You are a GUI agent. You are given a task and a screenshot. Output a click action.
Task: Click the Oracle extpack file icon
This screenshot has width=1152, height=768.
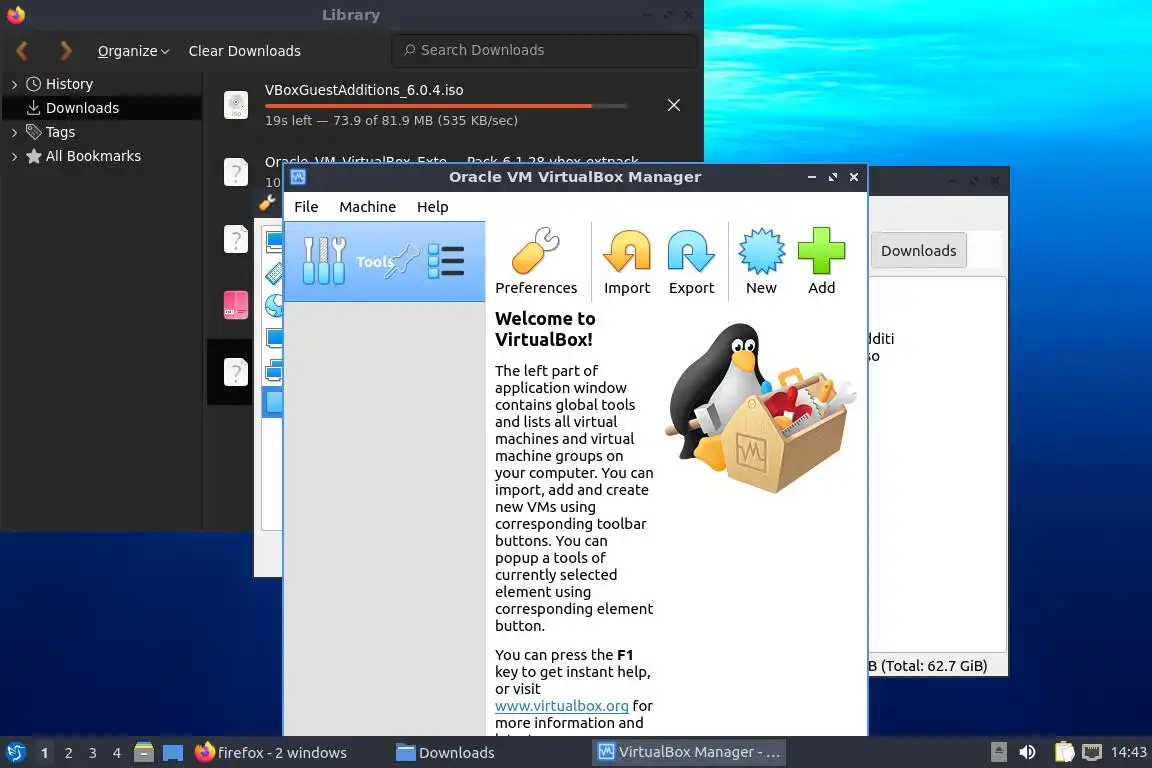[236, 172]
